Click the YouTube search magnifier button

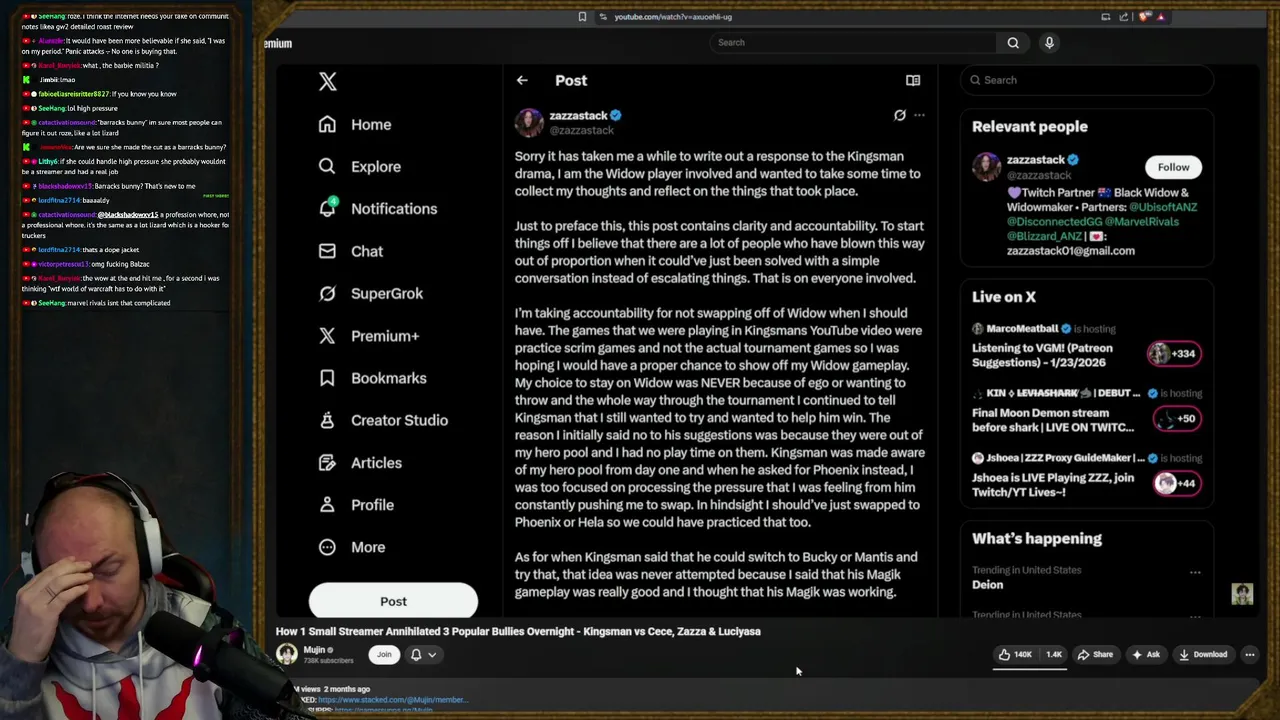click(1013, 42)
